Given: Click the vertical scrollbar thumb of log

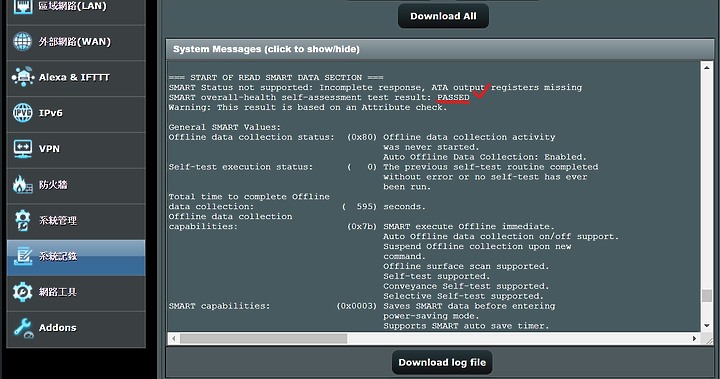Looking at the screenshot, I should (707, 295).
